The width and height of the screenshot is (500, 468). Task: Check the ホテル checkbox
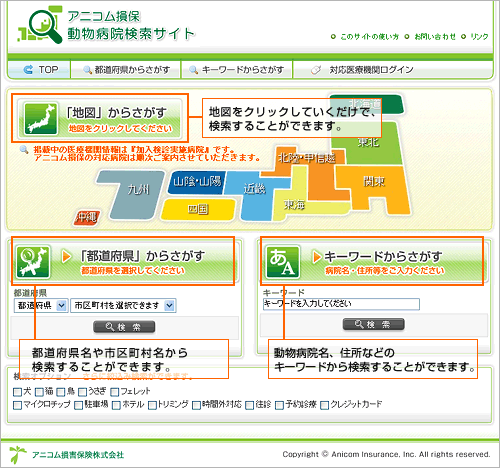tap(116, 405)
